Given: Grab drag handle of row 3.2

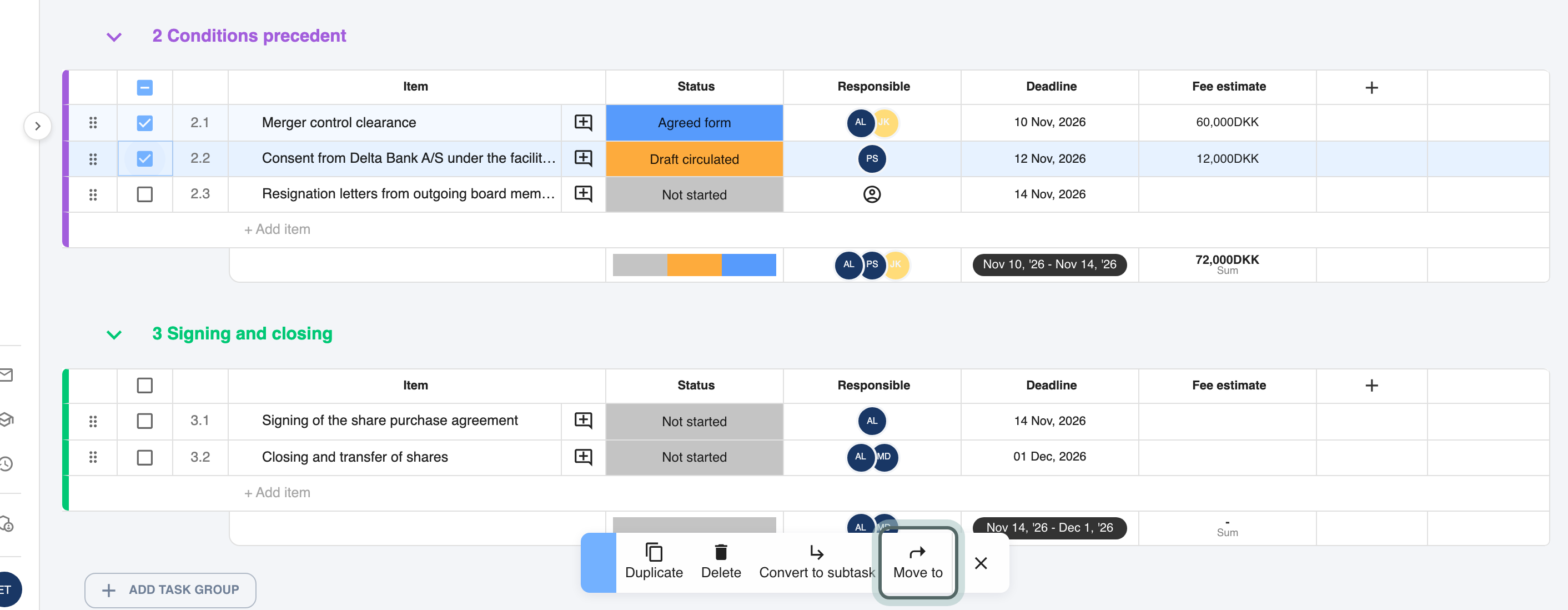Looking at the screenshot, I should pos(93,457).
